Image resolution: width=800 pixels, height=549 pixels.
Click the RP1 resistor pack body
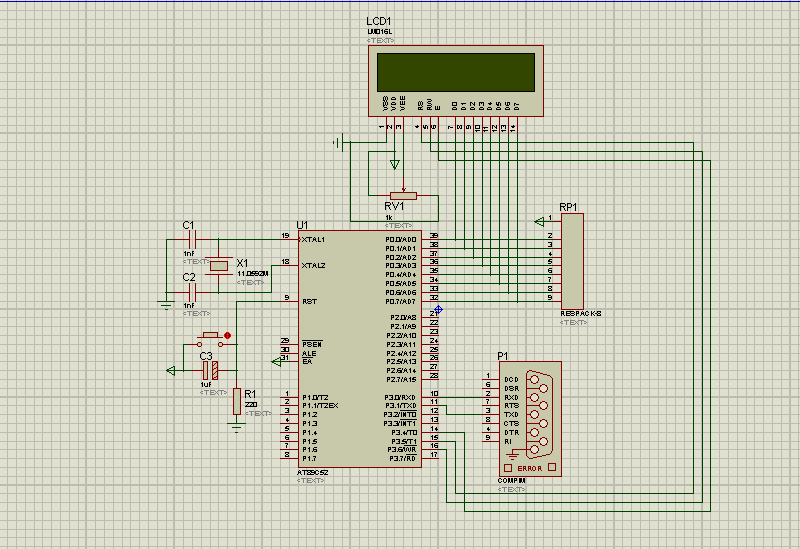pyautogui.click(x=572, y=261)
